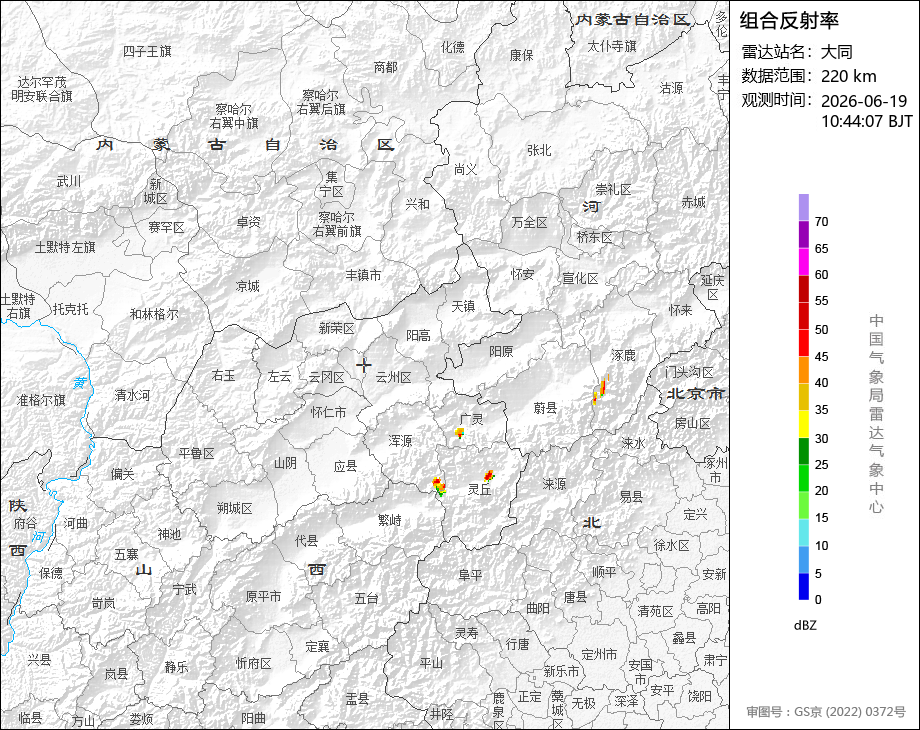Click the "组合反射率" title
This screenshot has height=730, width=920.
tap(789, 21)
